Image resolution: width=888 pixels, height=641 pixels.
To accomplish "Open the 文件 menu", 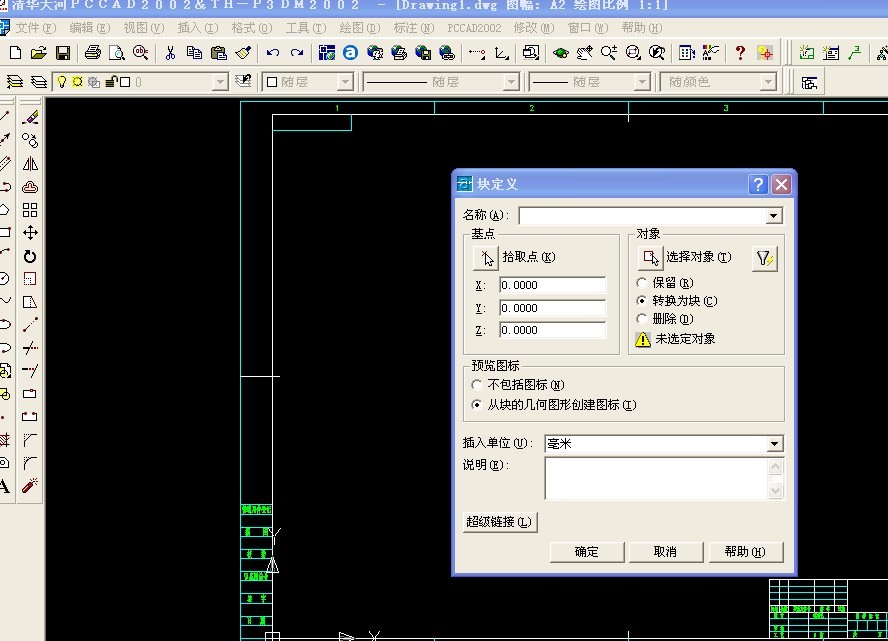I will pos(35,28).
